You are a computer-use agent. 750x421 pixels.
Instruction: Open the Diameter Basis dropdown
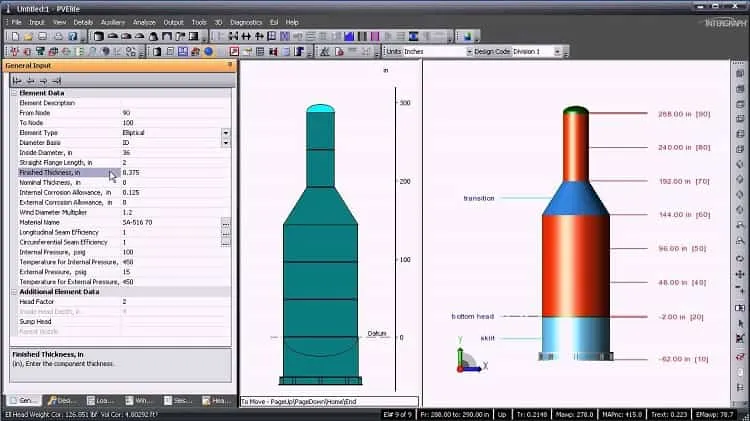[x=226, y=143]
